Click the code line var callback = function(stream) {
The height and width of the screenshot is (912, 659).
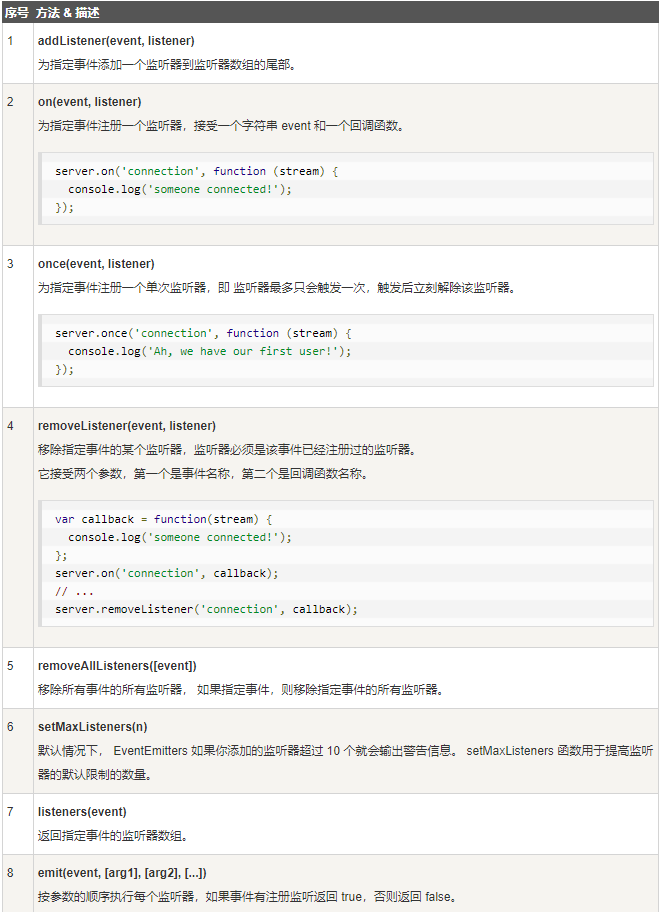163,519
